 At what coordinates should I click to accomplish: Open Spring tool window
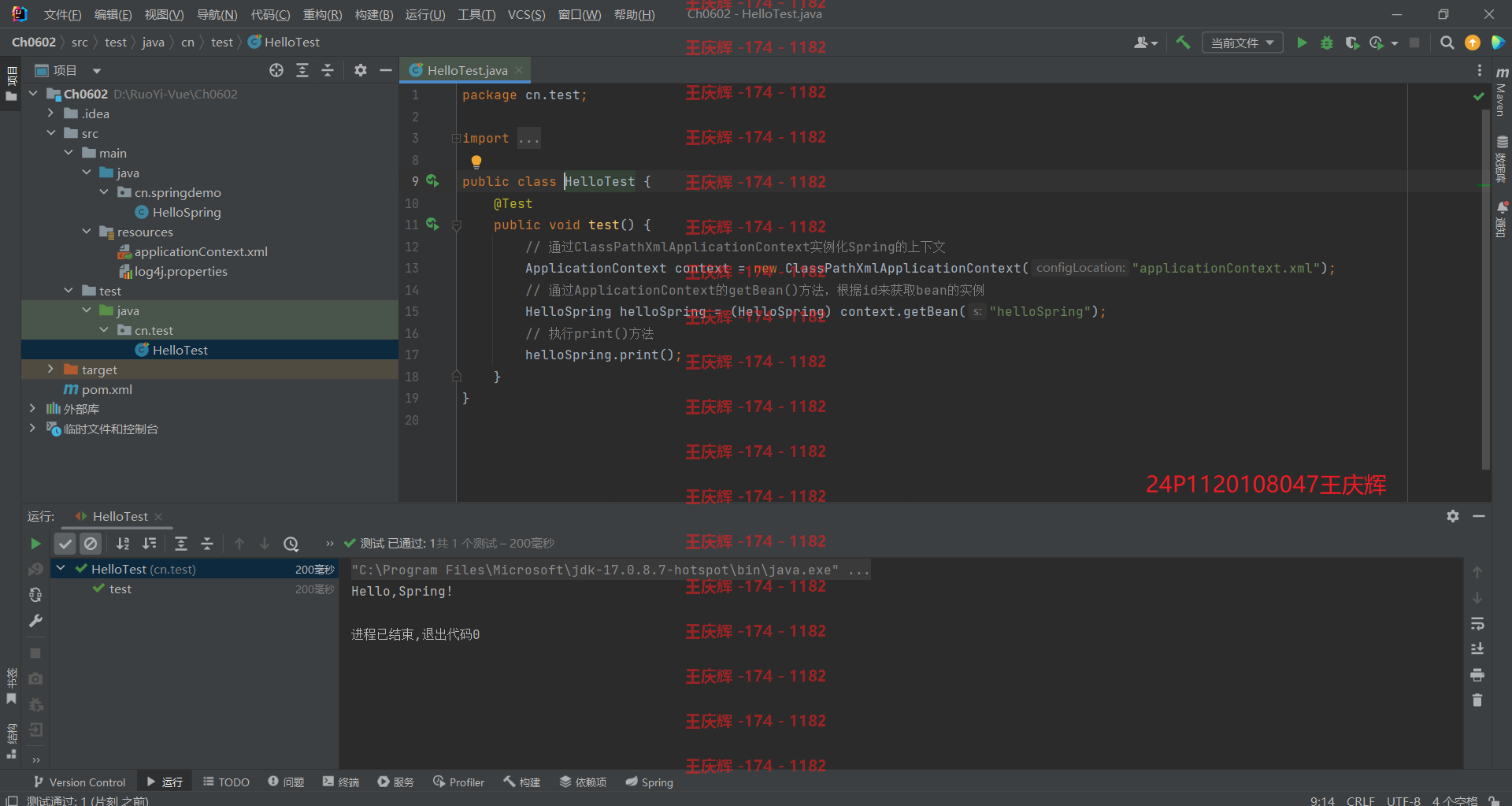650,782
